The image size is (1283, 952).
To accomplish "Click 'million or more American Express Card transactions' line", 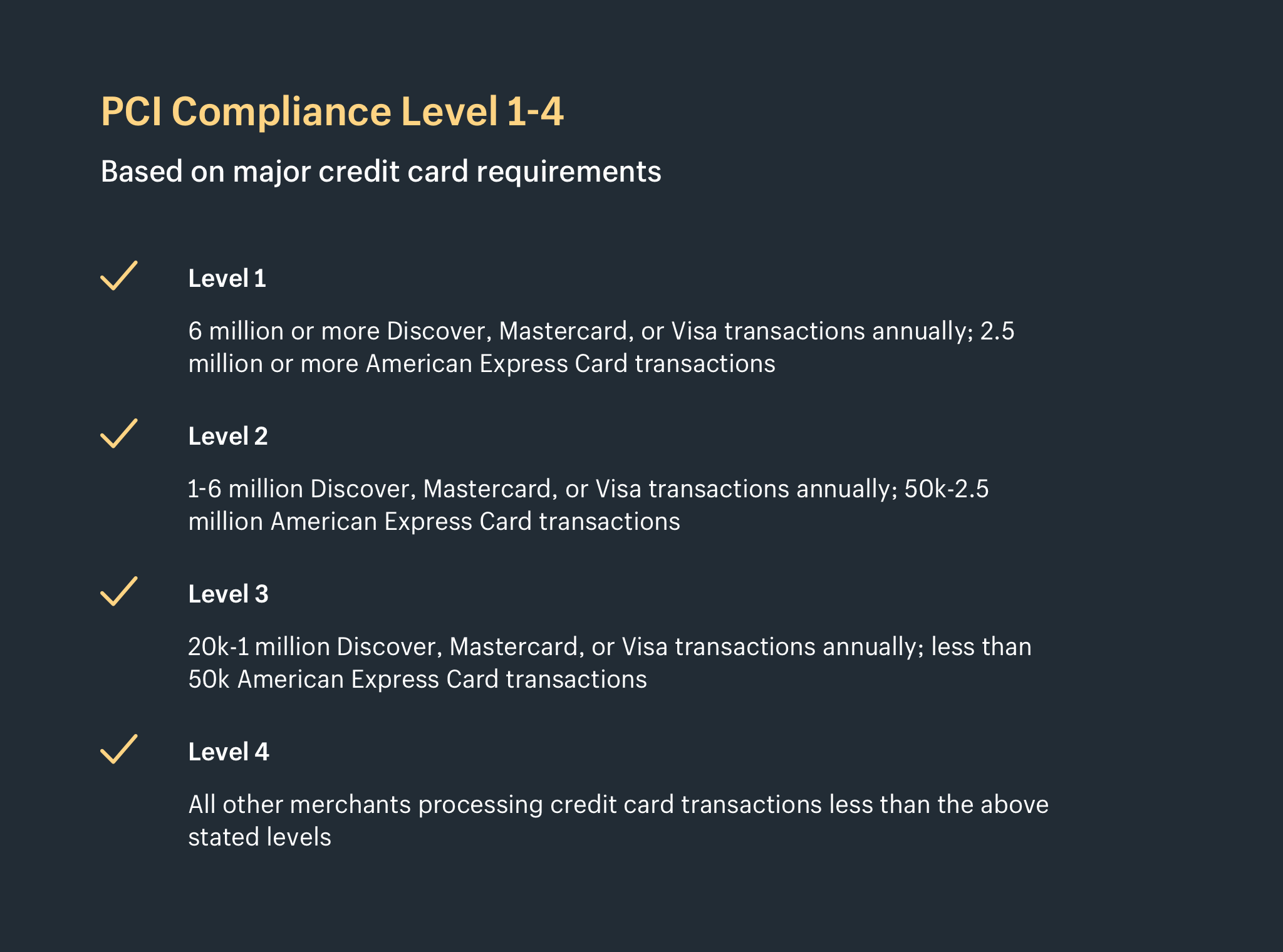I will (482, 364).
